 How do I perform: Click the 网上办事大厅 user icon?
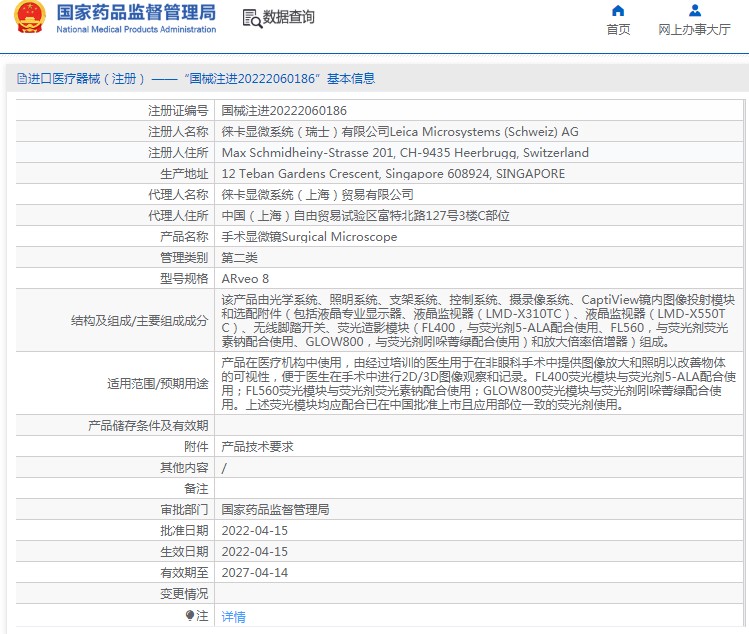pyautogui.click(x=695, y=10)
